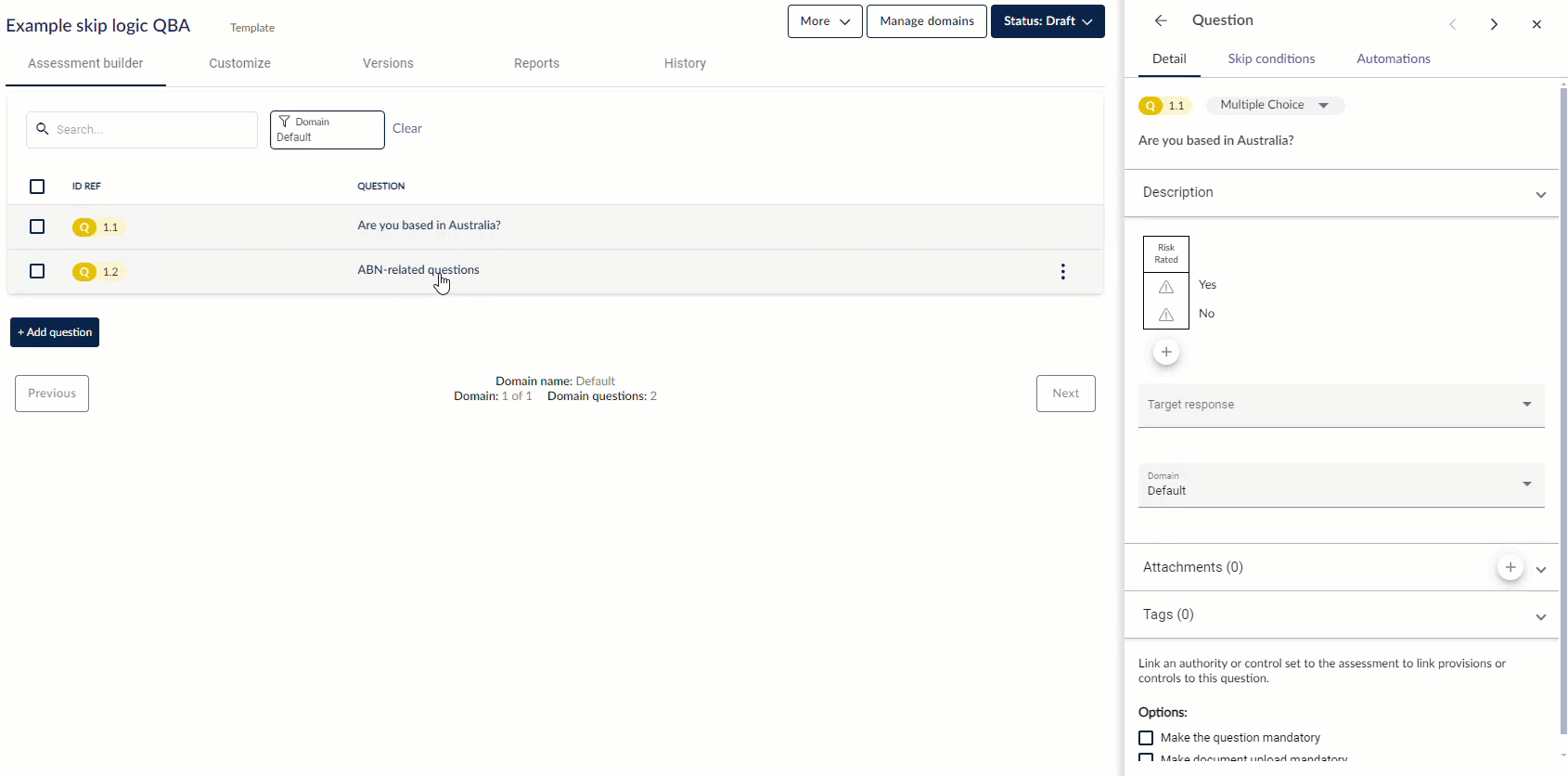Tick the checkbox for question 1.1
Image resolution: width=1568 pixels, height=776 pixels.
(37, 226)
